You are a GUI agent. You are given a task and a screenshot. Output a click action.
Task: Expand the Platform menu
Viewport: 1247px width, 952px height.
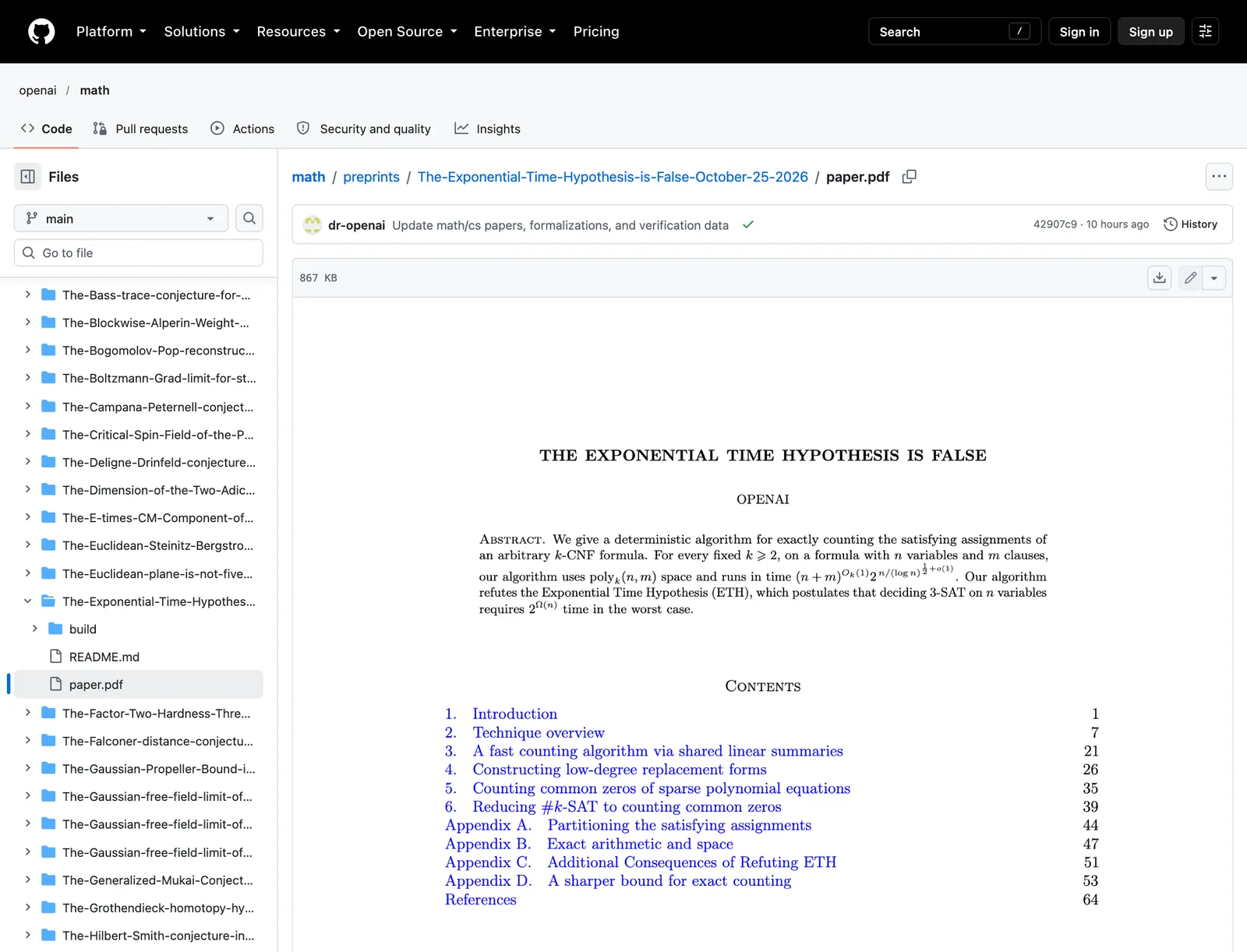(x=111, y=32)
